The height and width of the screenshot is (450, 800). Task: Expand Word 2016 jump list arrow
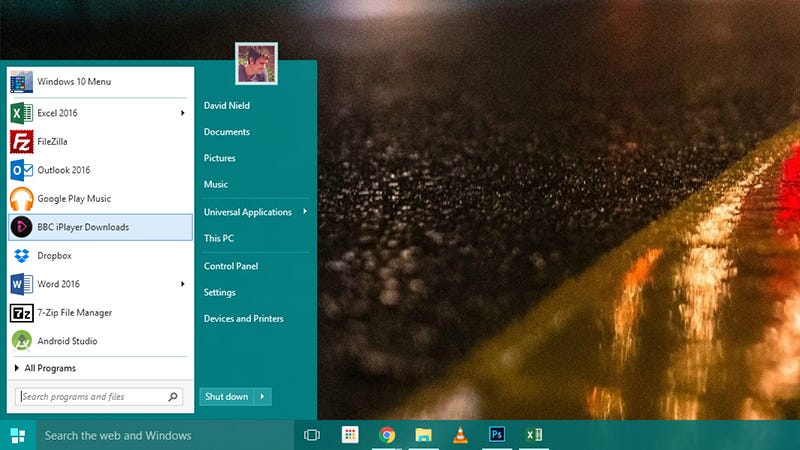pyautogui.click(x=182, y=284)
